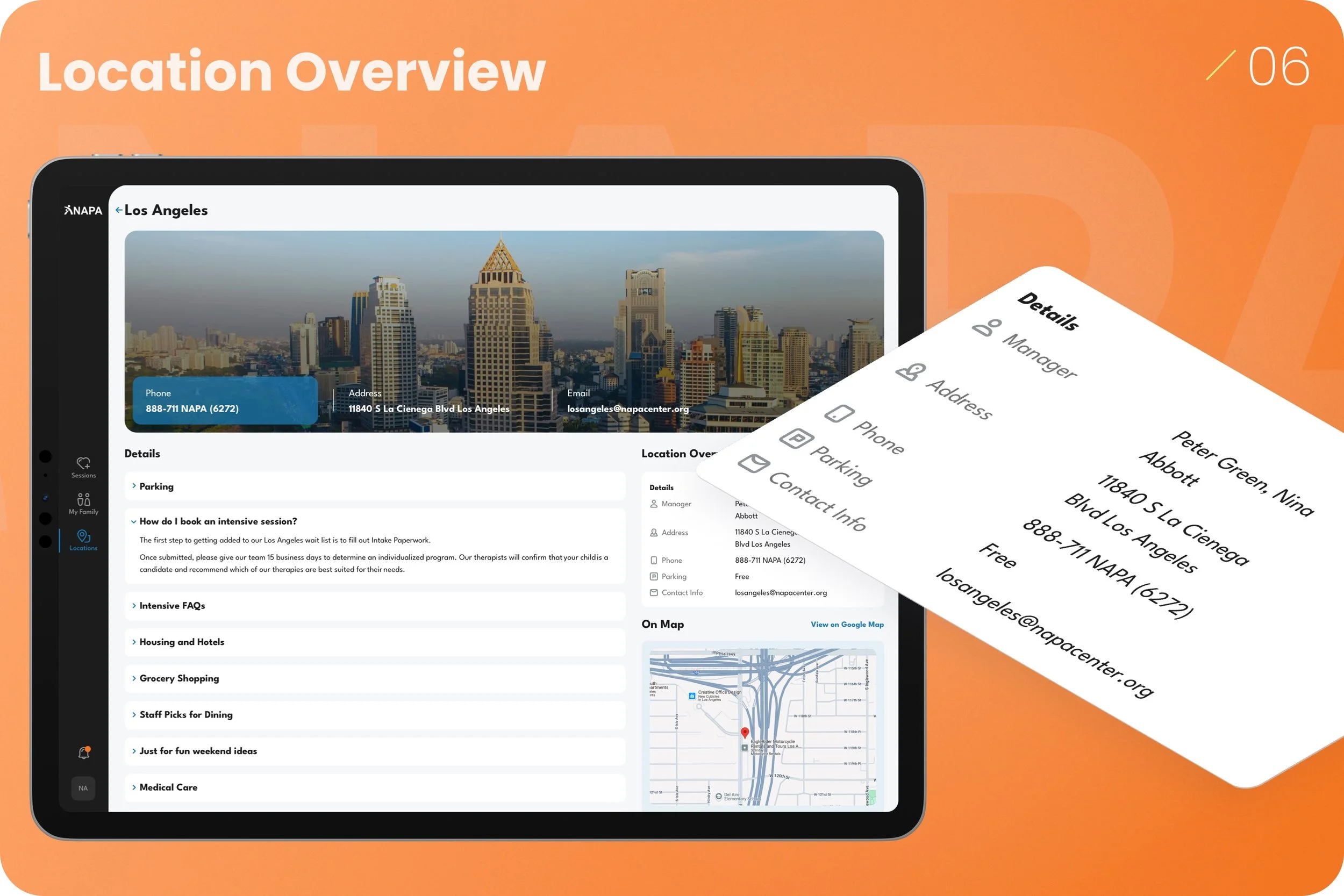
Task: Expand Intensive FAQs section
Action: coord(171,606)
